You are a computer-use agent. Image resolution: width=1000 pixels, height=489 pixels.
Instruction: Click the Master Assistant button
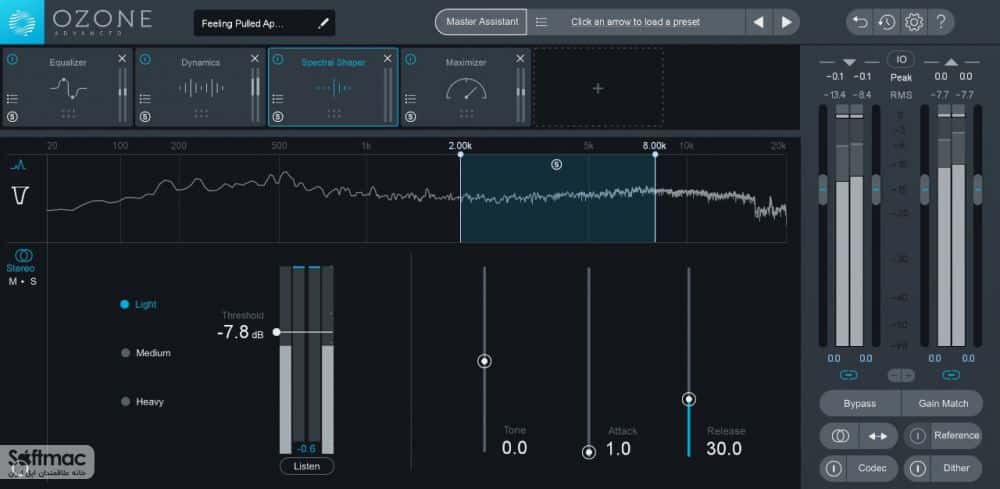click(x=482, y=22)
